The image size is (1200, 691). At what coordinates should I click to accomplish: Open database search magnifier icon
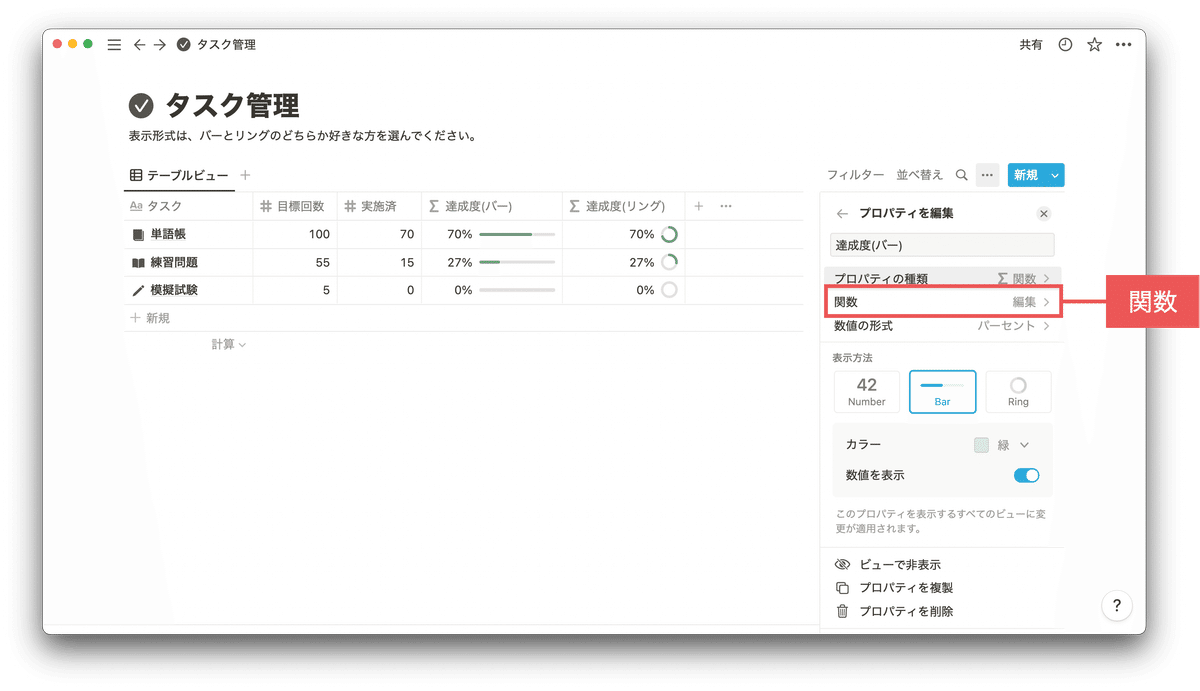tap(961, 175)
